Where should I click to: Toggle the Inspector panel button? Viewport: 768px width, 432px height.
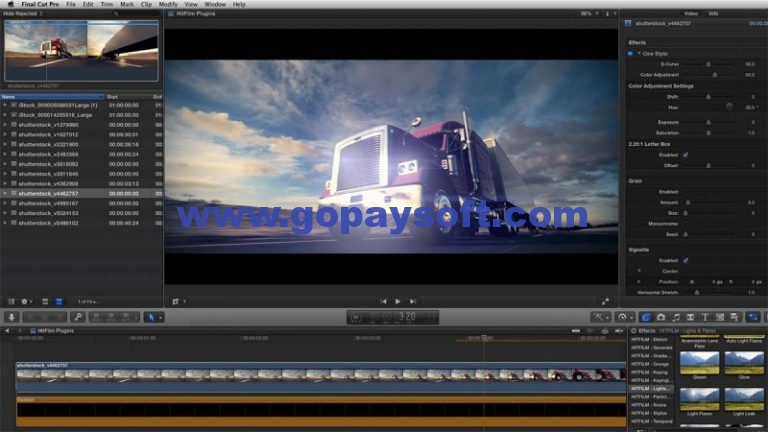pos(753,317)
